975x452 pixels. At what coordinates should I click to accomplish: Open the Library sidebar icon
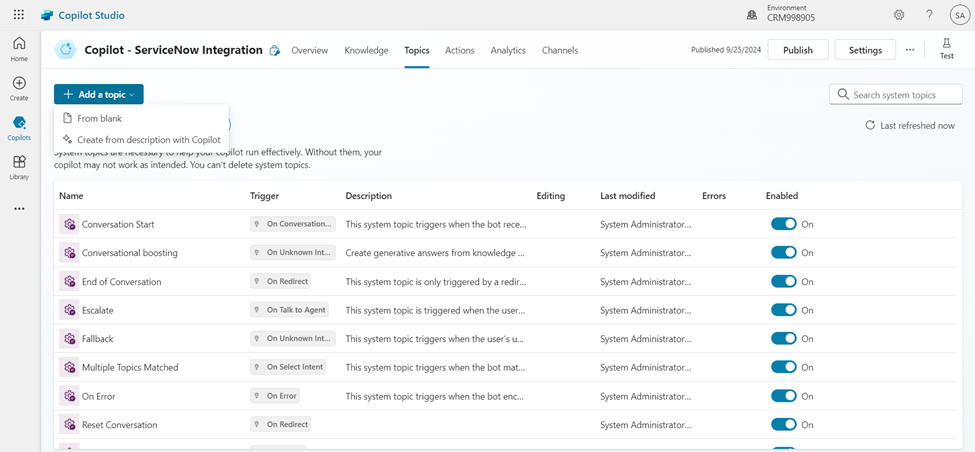coord(19,168)
